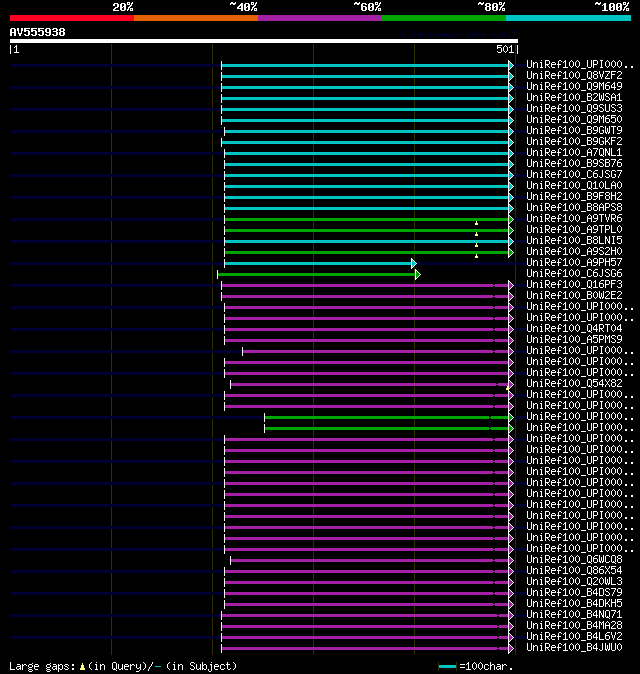Click the orange ~40% identity legend segment
Image resolution: width=640 pixels, height=674 pixels.
click(x=196, y=18)
